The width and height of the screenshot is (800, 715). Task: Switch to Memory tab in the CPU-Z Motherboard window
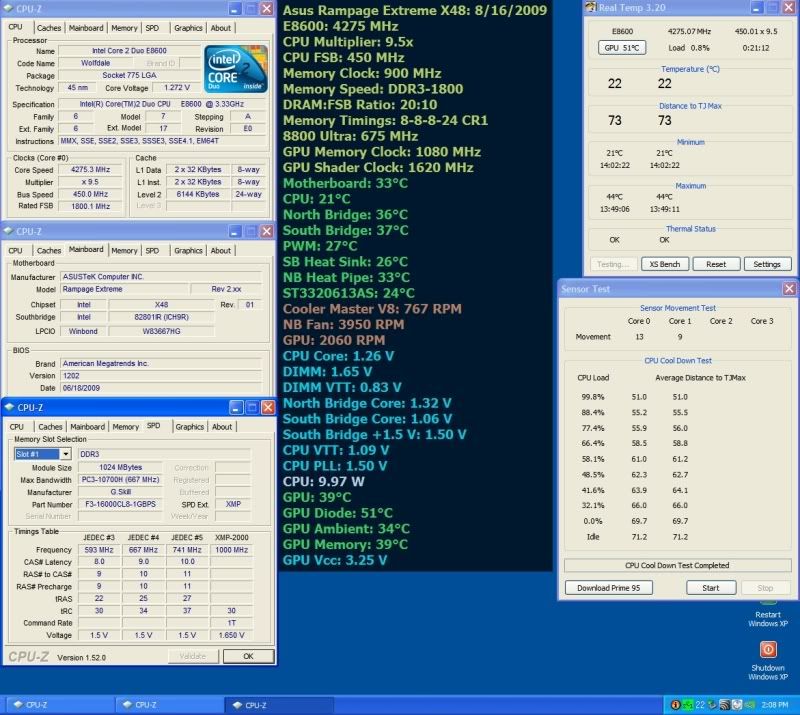pyautogui.click(x=124, y=251)
